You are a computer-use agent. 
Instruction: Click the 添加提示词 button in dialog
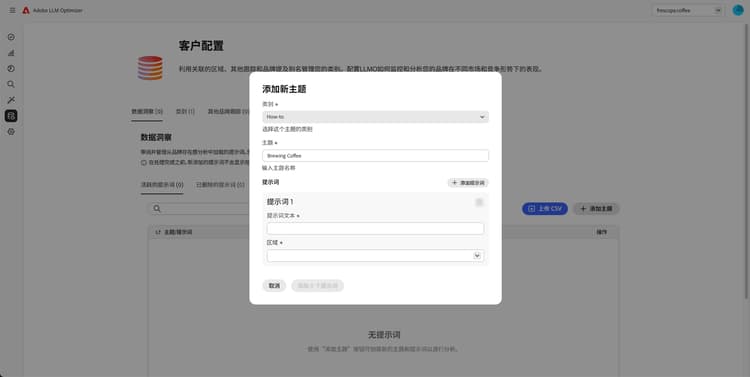468,183
